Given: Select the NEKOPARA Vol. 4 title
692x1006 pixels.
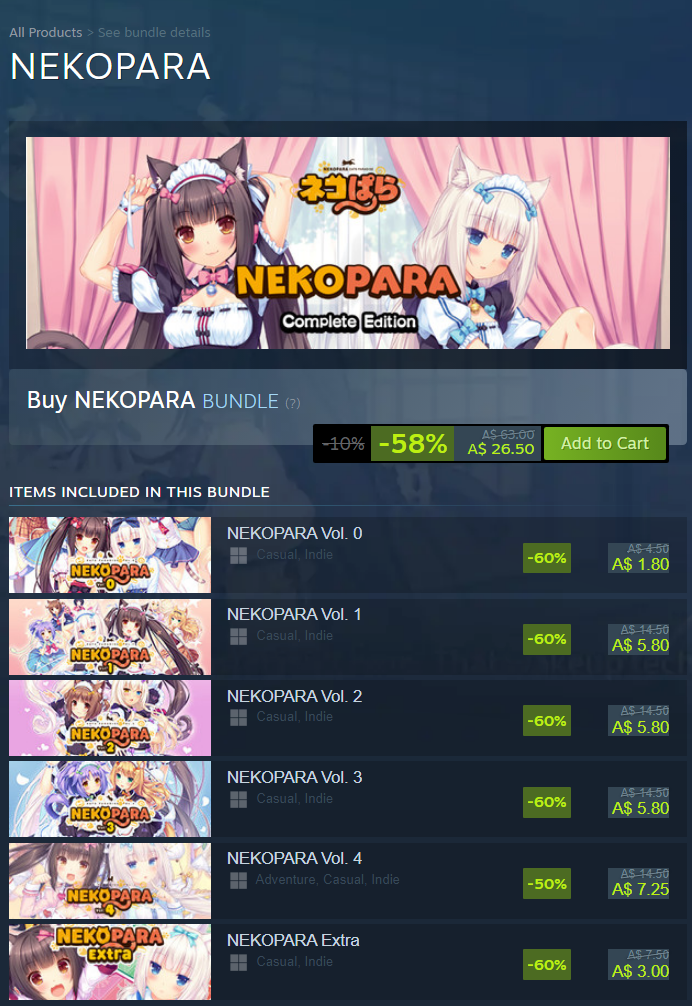Looking at the screenshot, I should point(294,858).
